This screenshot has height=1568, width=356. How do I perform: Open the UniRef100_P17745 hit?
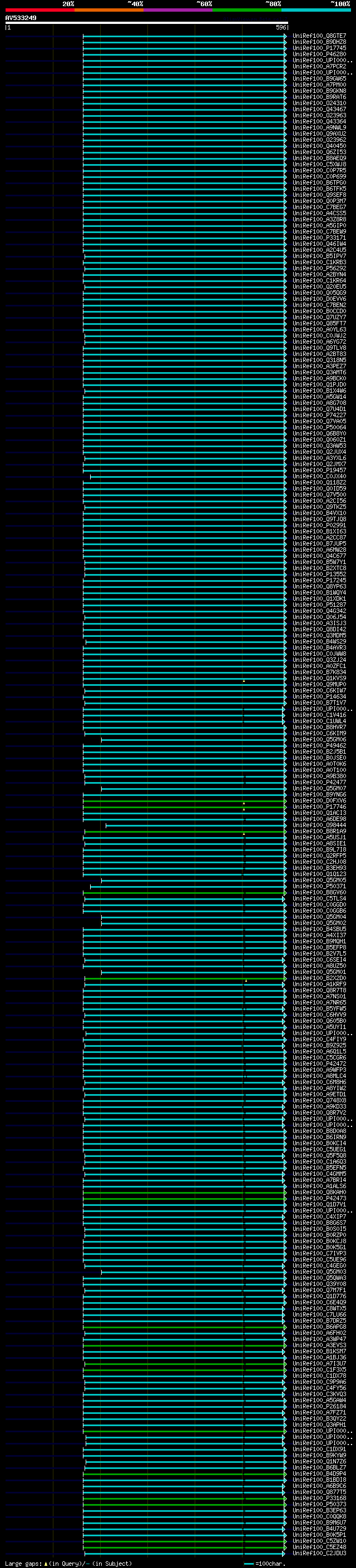pos(319,48)
